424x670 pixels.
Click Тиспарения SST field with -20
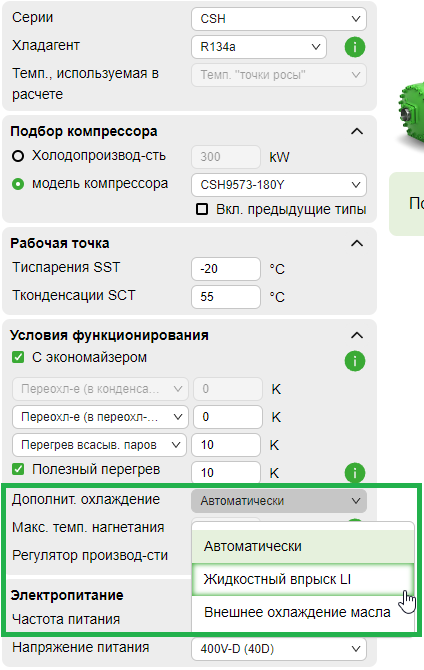click(226, 269)
